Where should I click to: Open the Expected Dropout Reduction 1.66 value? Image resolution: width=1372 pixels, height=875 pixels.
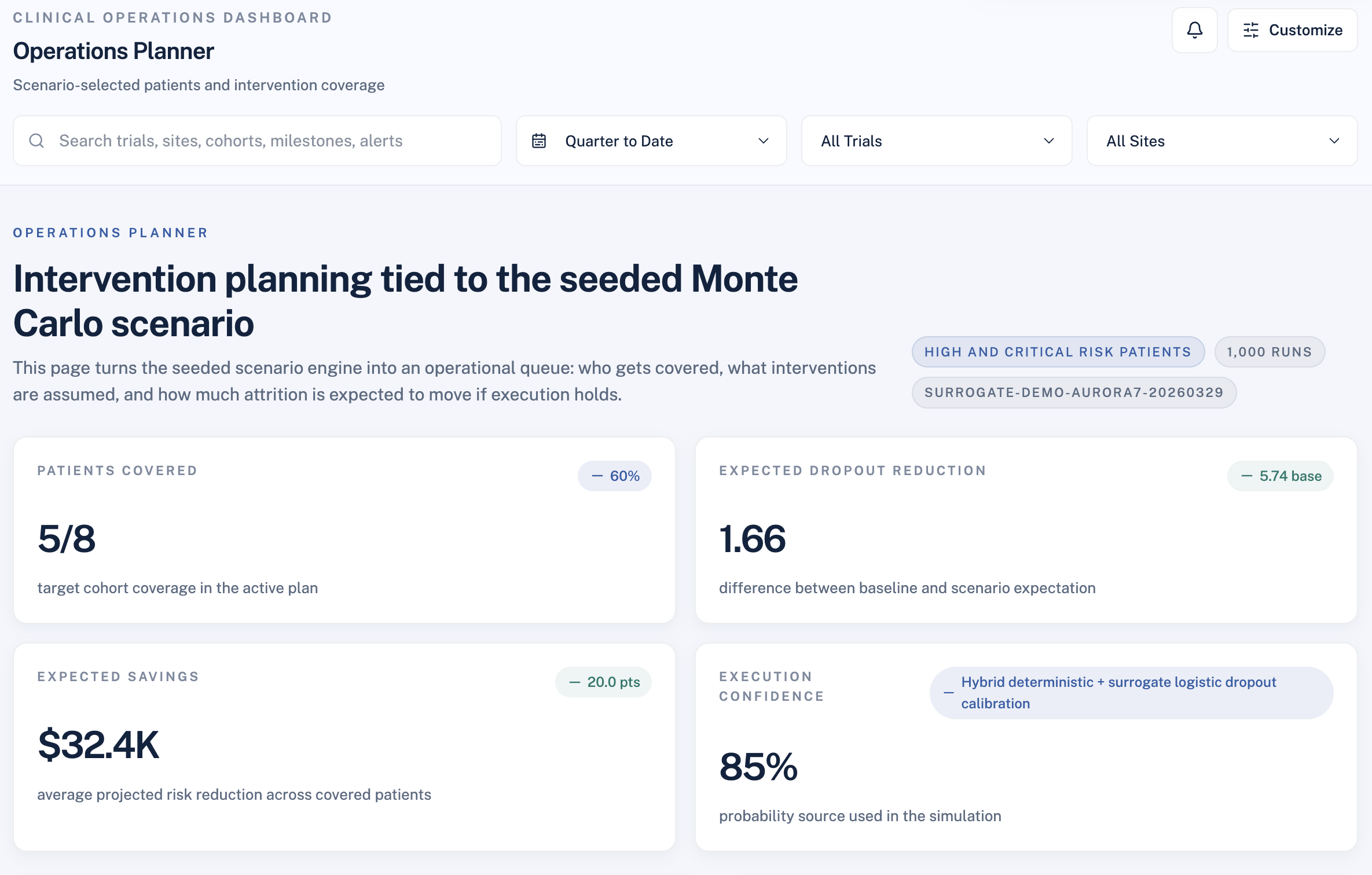(x=752, y=538)
